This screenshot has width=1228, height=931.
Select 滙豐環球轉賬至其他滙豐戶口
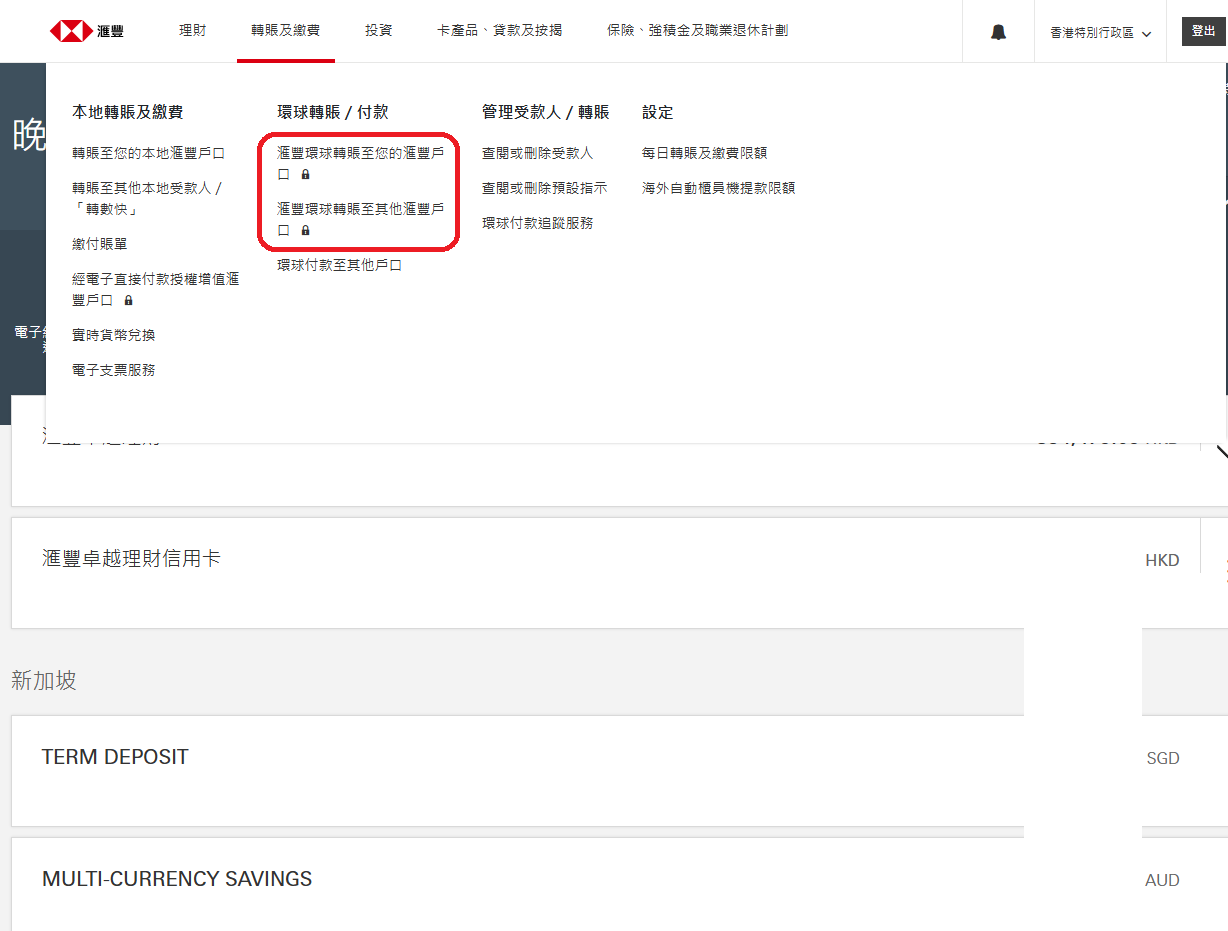click(361, 219)
